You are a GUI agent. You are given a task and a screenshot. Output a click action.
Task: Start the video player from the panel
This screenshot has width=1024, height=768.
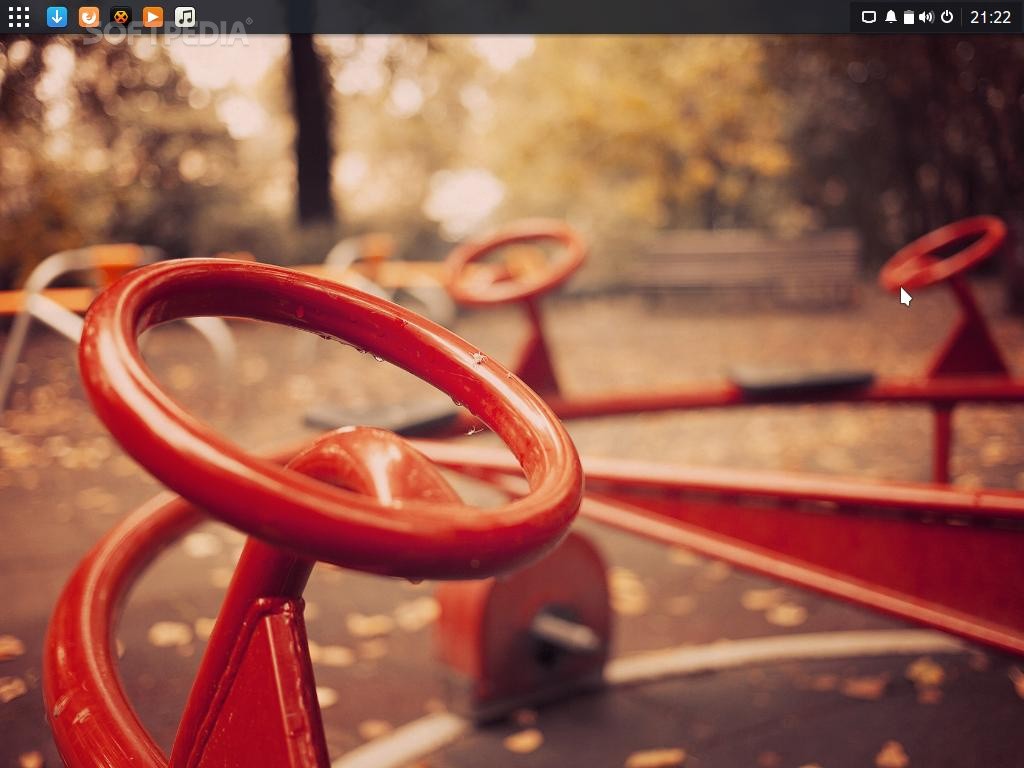click(152, 17)
